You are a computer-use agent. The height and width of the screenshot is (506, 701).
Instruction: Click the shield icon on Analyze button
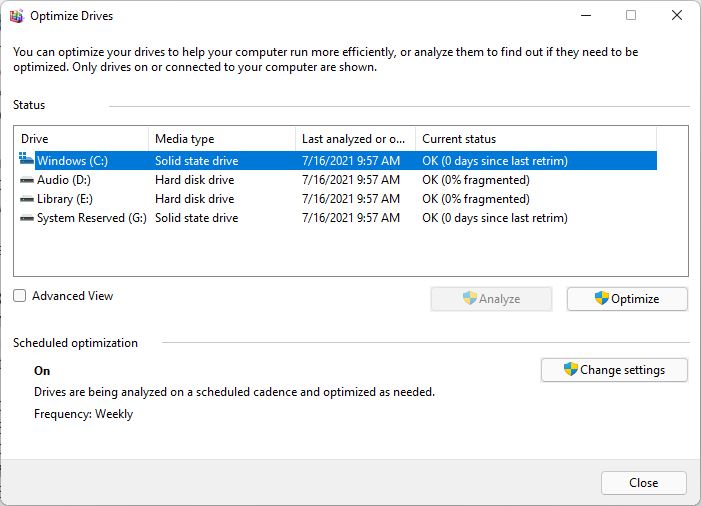coord(469,299)
